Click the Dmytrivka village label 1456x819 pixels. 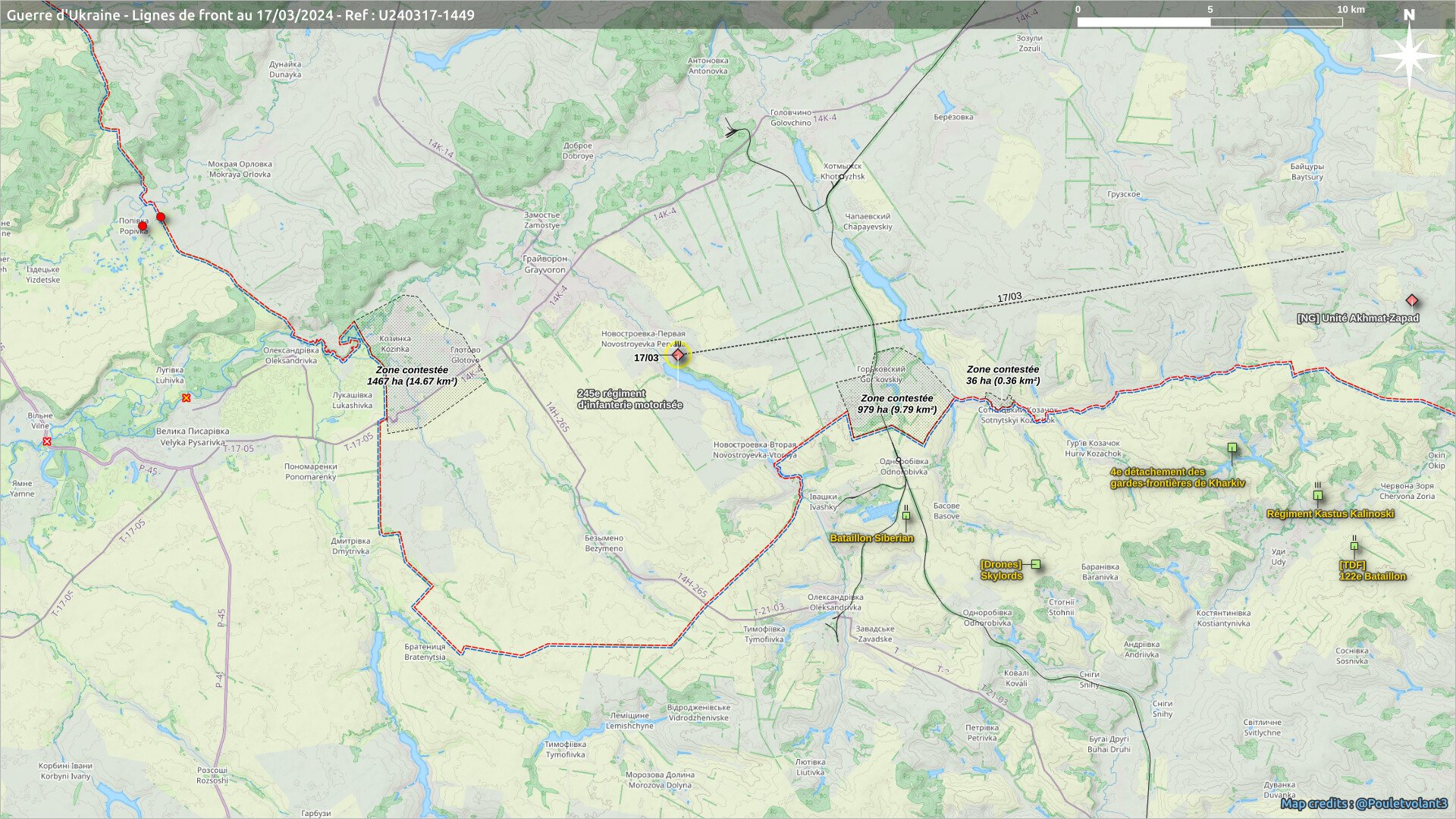tap(350, 546)
